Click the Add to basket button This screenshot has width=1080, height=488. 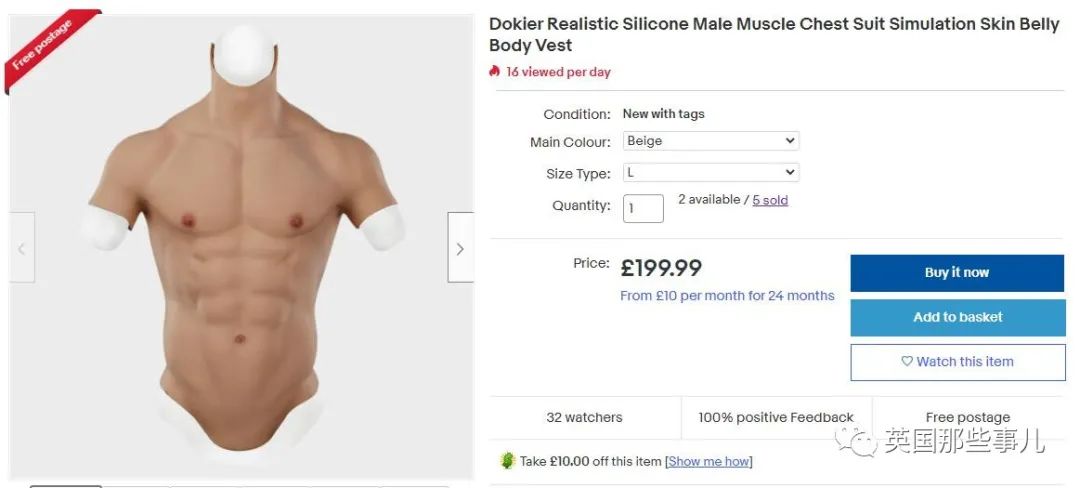tap(957, 317)
